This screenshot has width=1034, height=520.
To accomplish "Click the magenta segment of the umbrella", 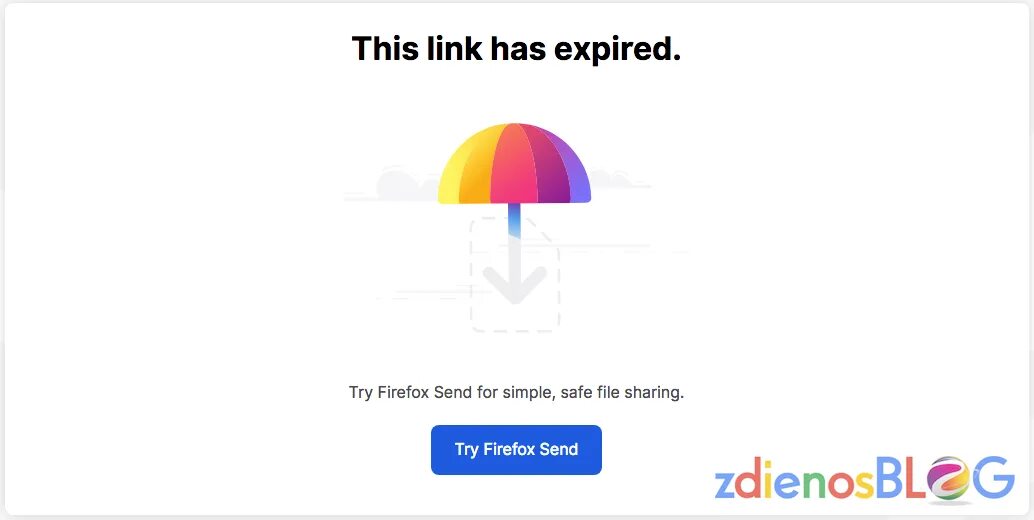I will tap(555, 168).
